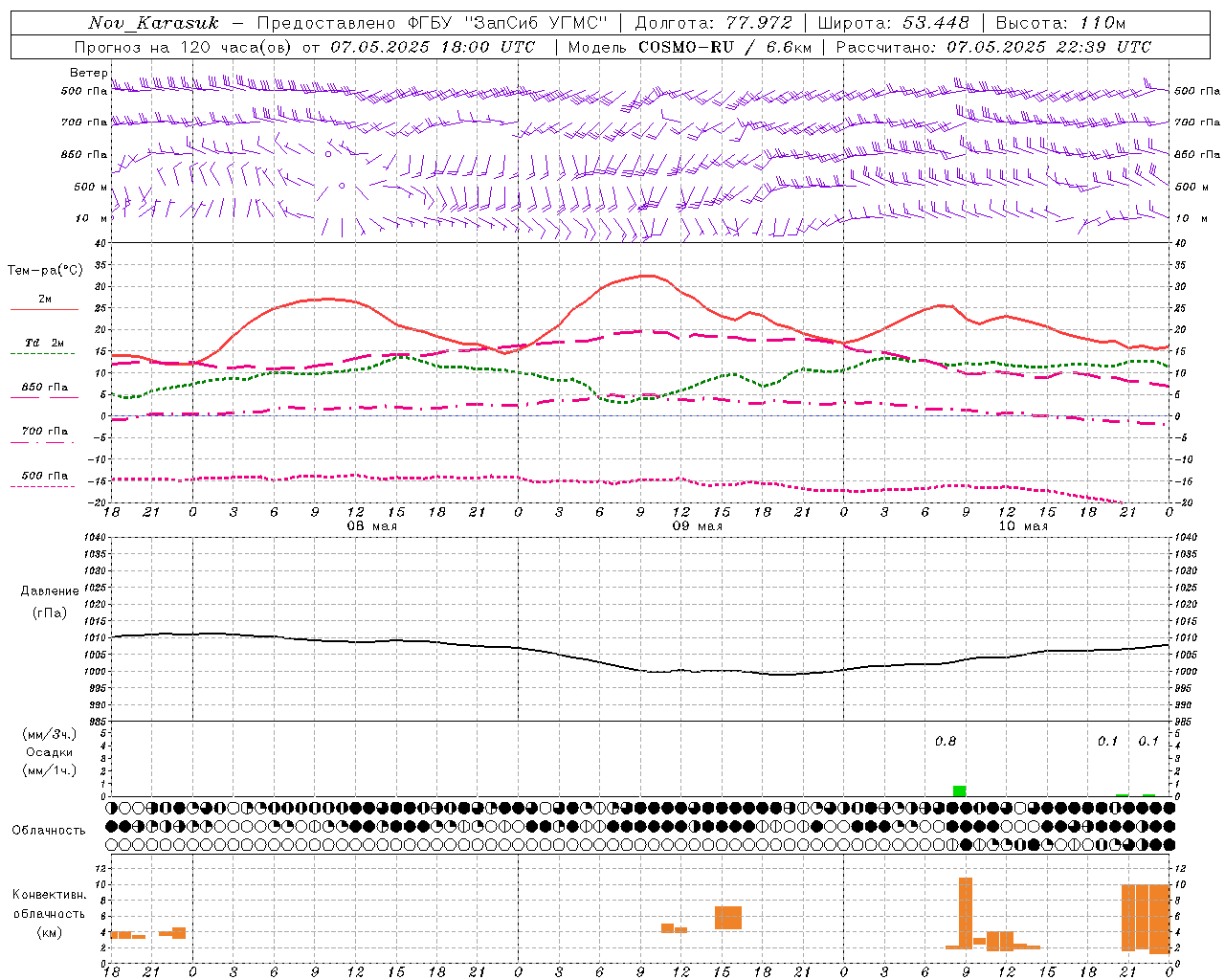Select the 'Широта: 53.448' latitude value
This screenshot has width=1225, height=980.
tap(893, 23)
